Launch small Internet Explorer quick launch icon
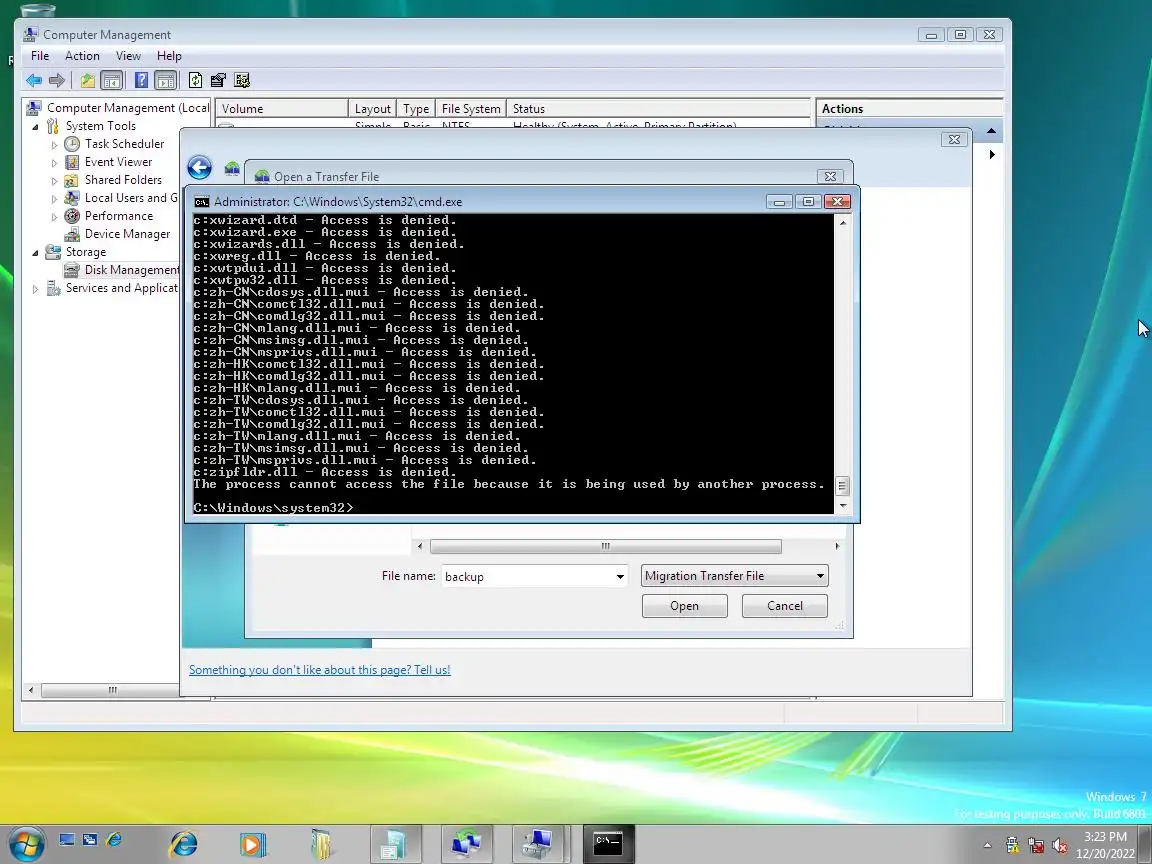The width and height of the screenshot is (1152, 864). click(x=114, y=839)
